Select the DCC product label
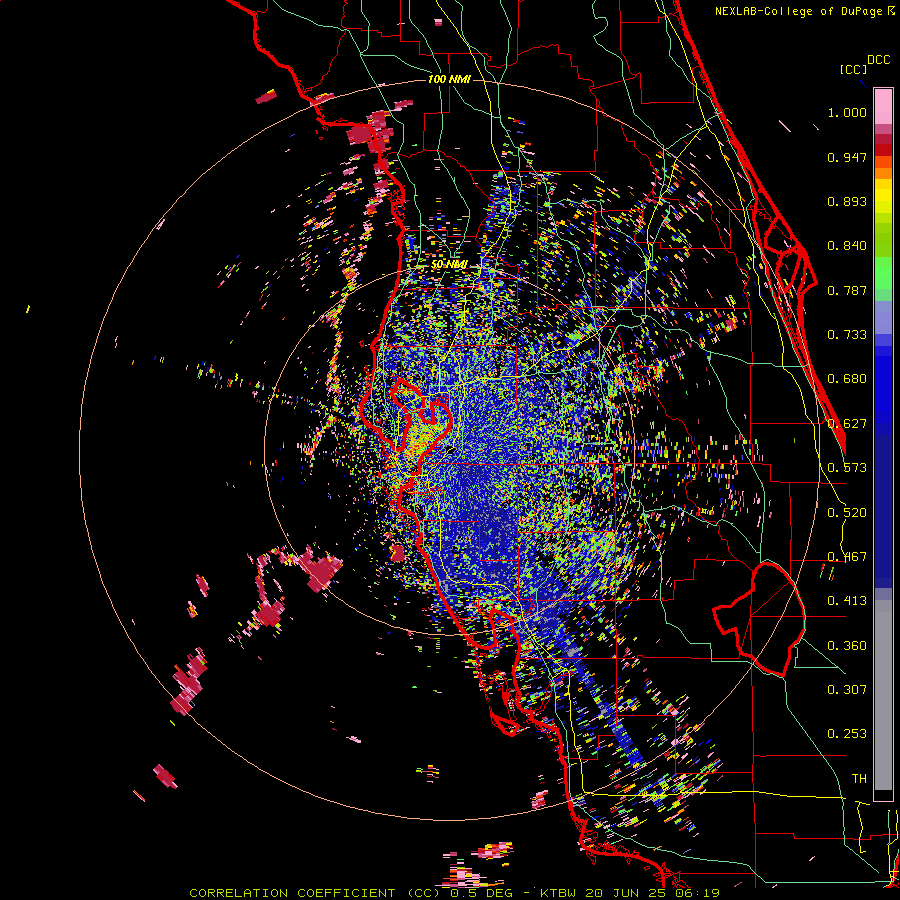900x900 pixels. [878, 60]
